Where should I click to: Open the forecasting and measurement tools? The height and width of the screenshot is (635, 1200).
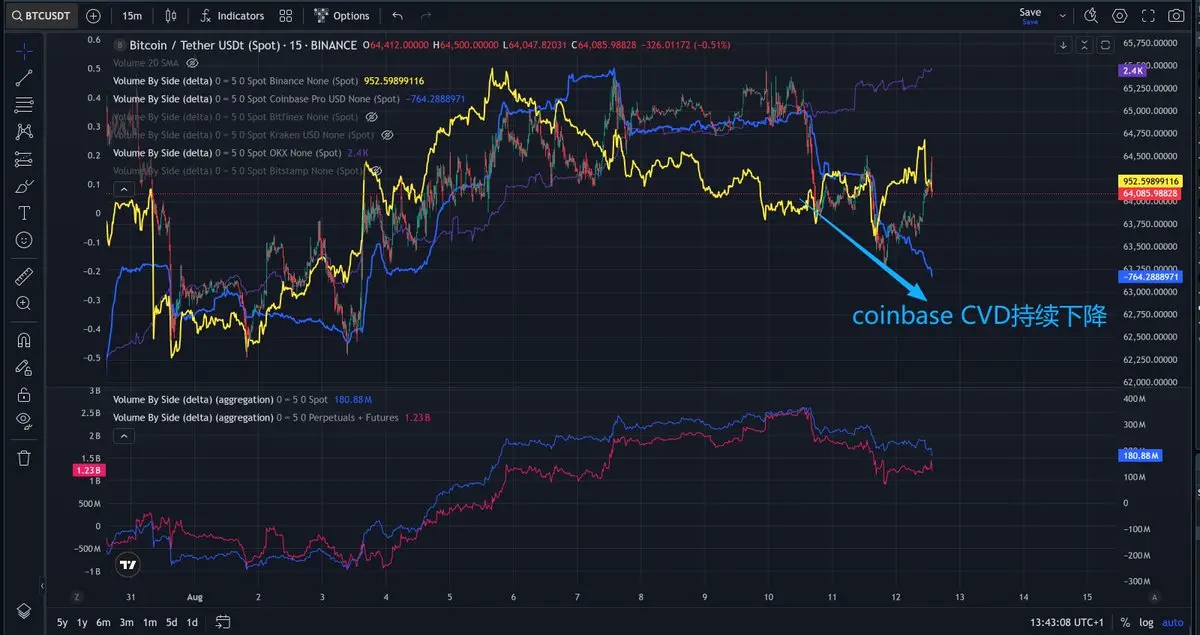(24, 158)
